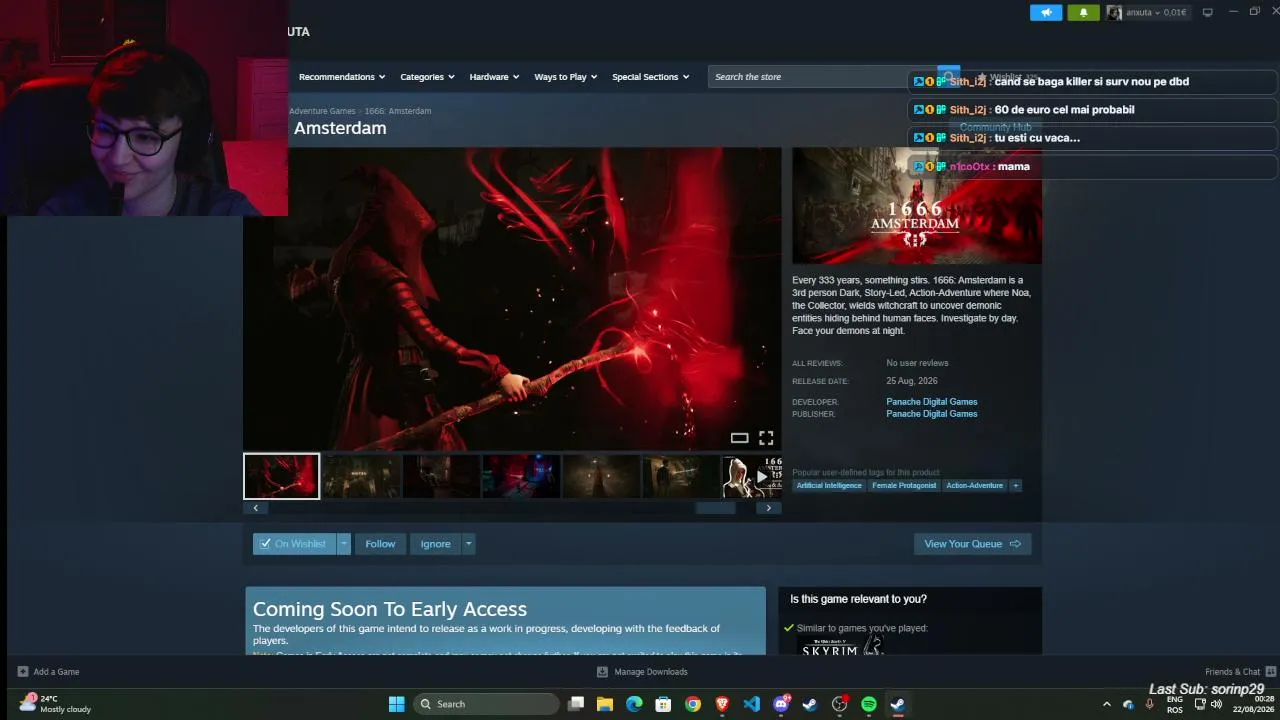
Task: Toggle theater mode on the media player
Action: [x=739, y=438]
